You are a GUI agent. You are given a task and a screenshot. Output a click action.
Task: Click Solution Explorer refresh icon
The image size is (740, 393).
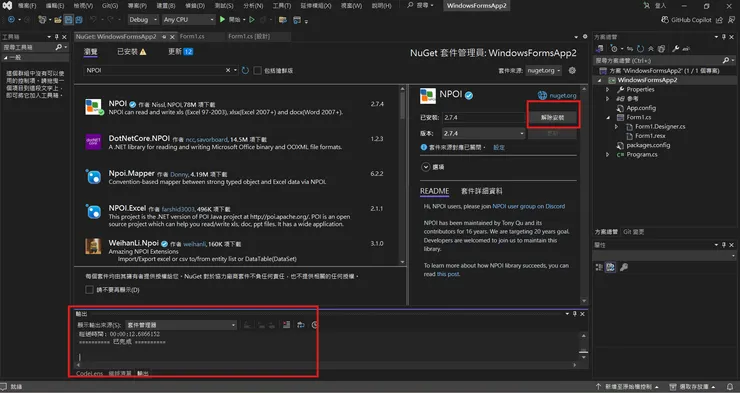pyautogui.click(x=640, y=49)
